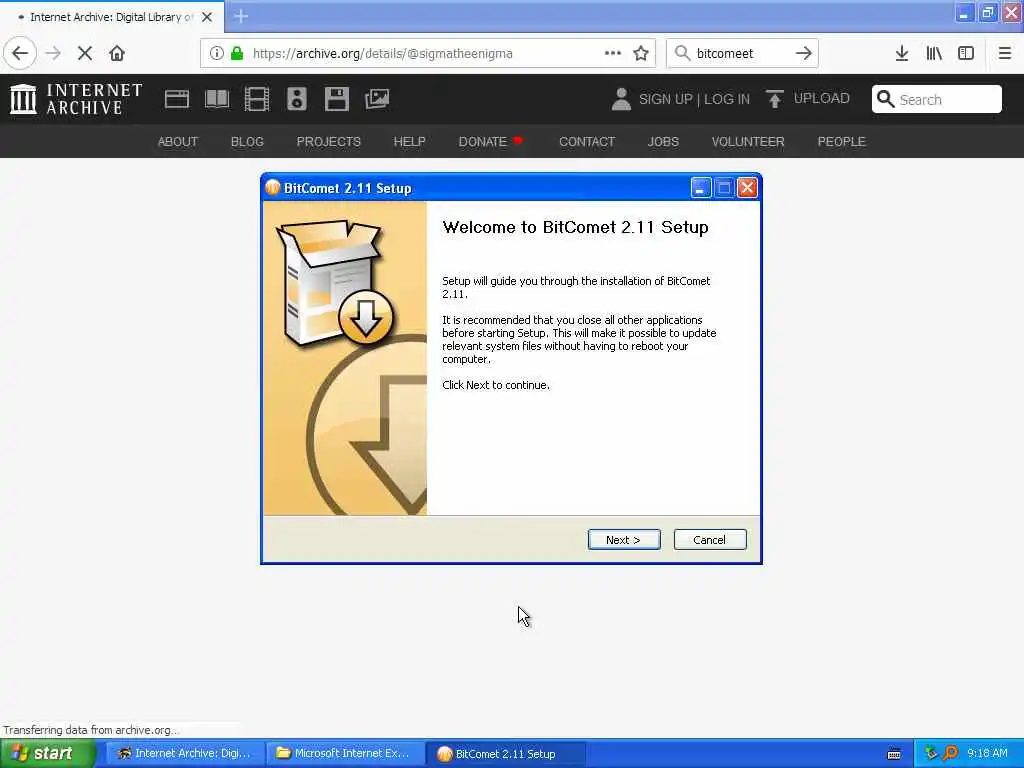The image size is (1024, 768).
Task: Bookmark this page with the star
Action: click(x=641, y=54)
